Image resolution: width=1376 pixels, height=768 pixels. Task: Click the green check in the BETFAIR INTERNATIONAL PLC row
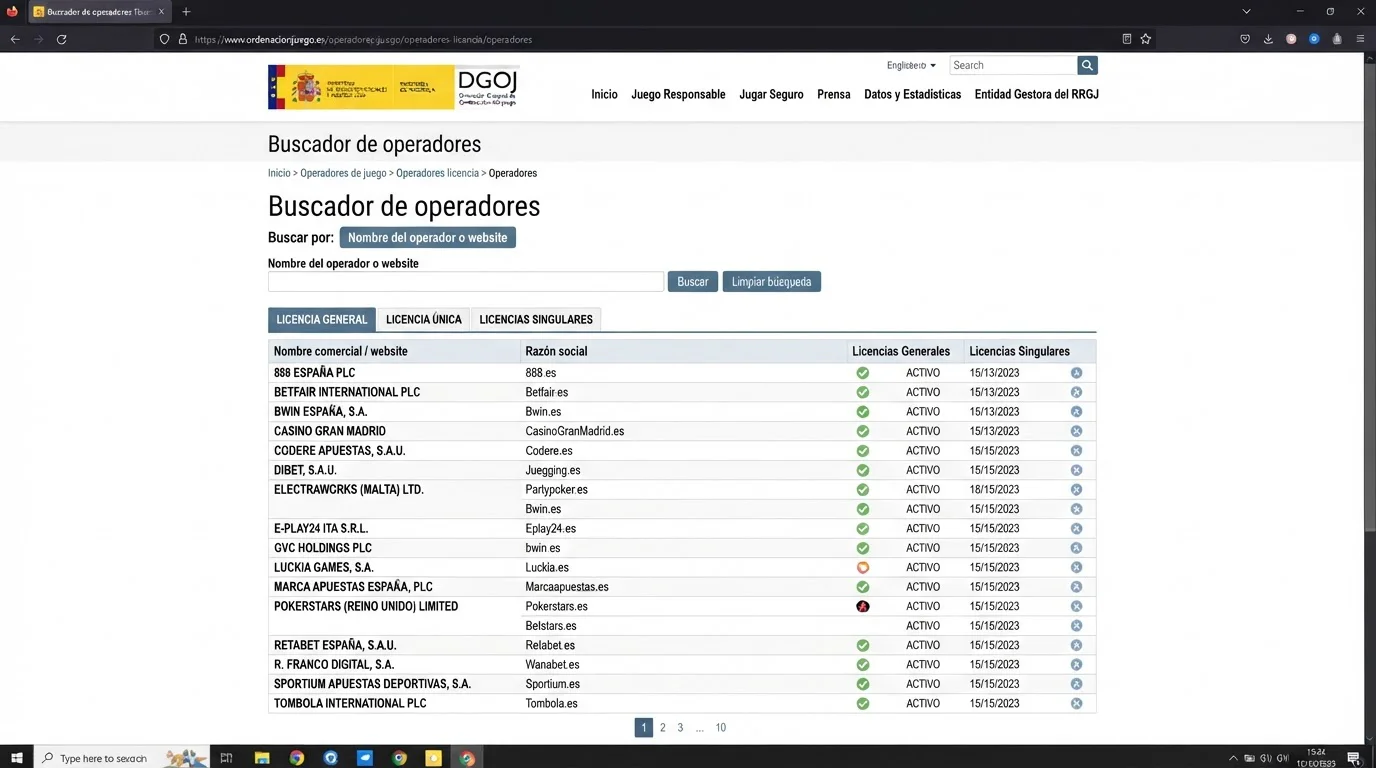pyautogui.click(x=862, y=392)
